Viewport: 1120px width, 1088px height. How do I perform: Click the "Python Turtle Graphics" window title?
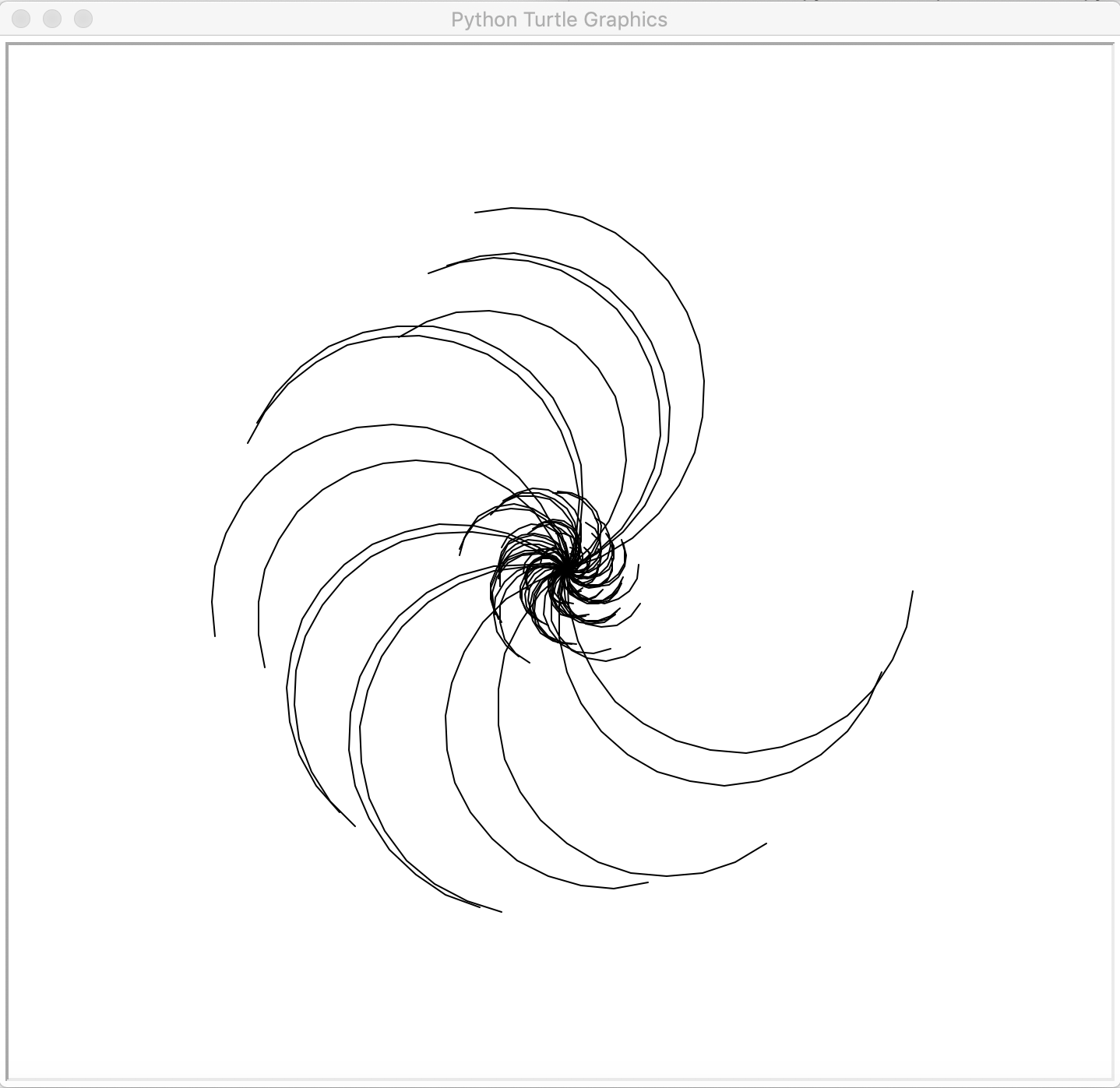(x=558, y=19)
